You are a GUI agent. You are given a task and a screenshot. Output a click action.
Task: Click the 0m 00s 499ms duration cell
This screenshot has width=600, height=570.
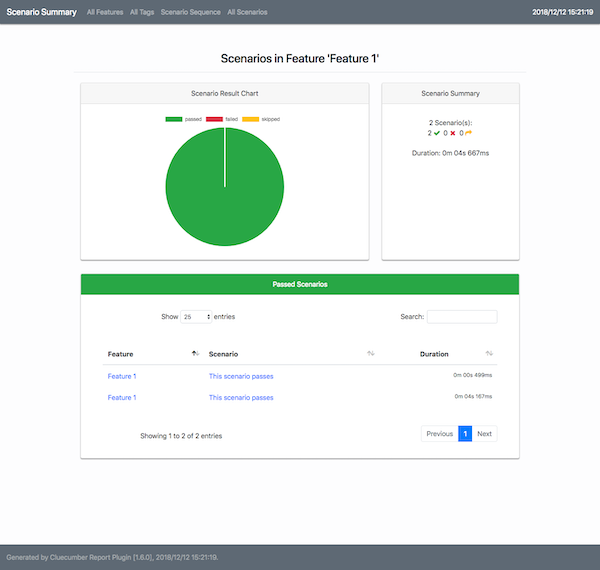pos(473,375)
